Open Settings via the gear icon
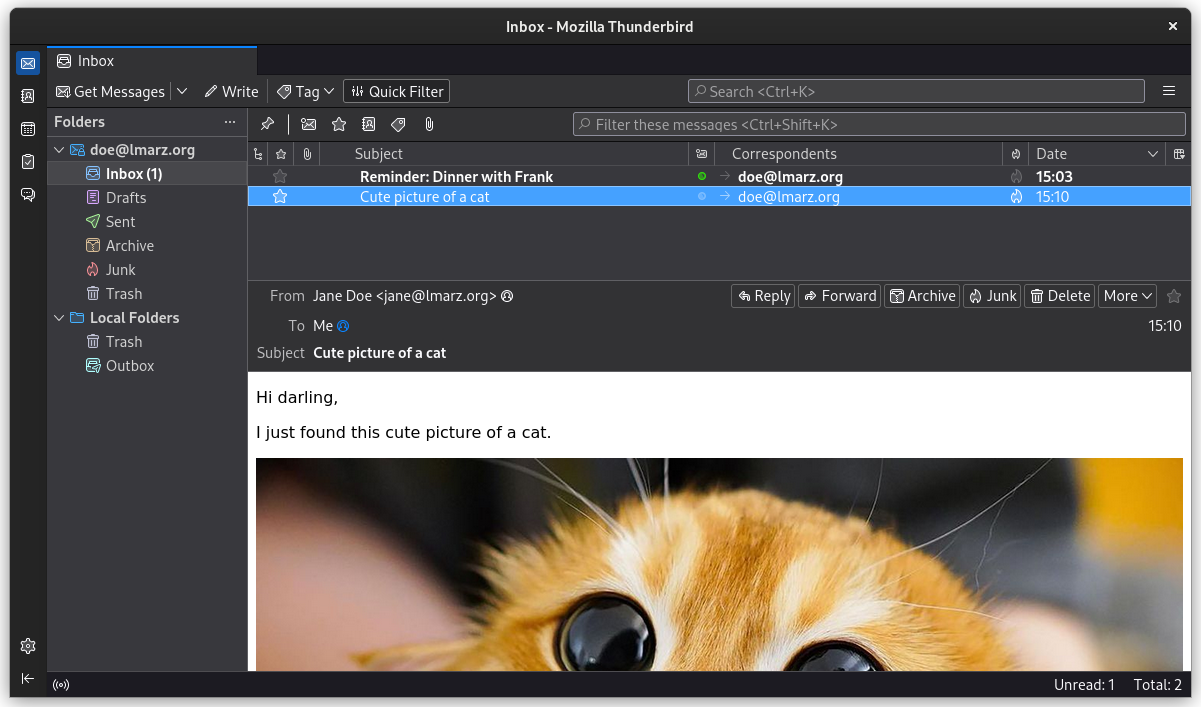1201x707 pixels. pos(28,646)
